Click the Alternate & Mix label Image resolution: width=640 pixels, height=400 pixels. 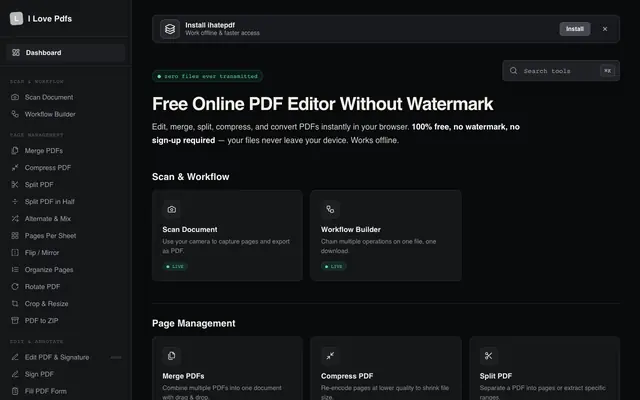point(48,219)
